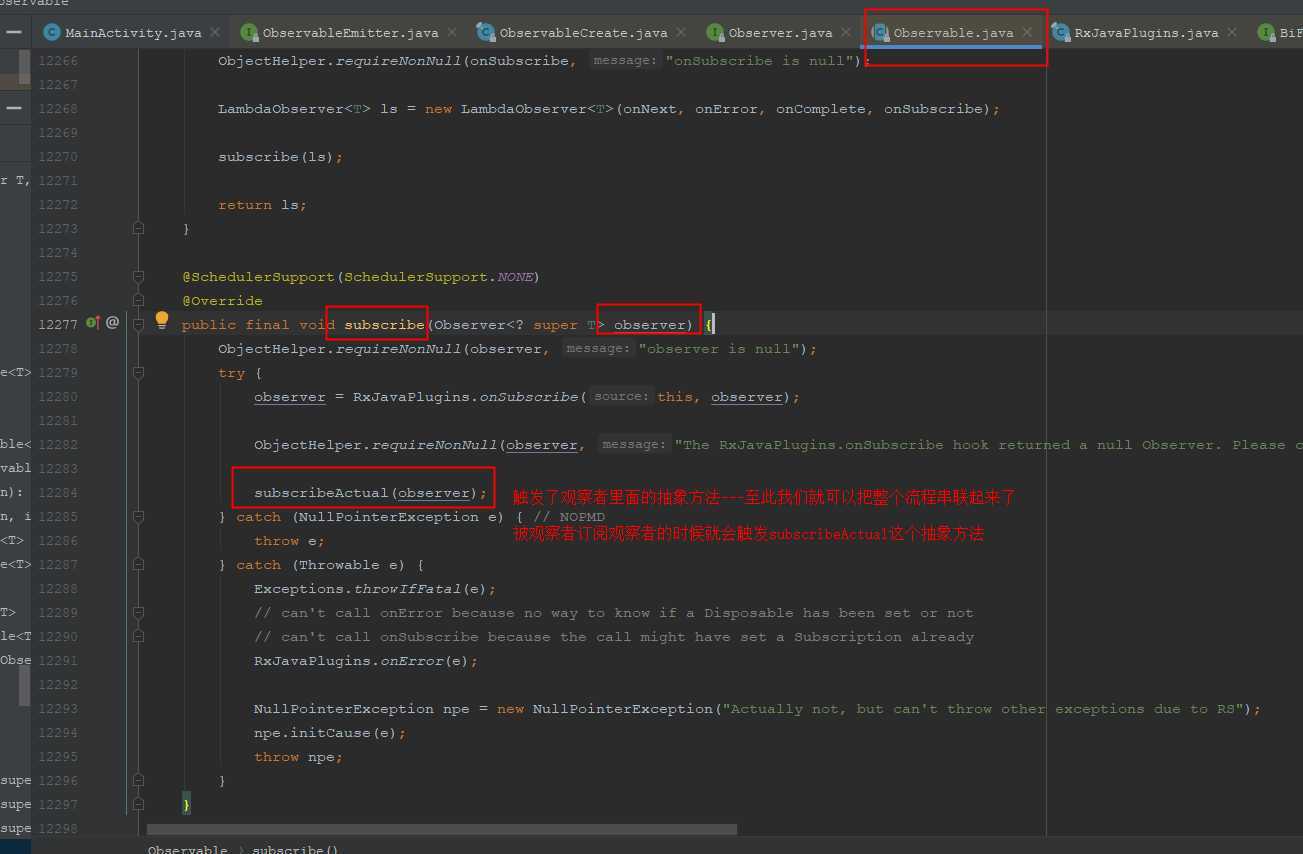Close the RxJavaPlugins.java tab

point(1233,33)
